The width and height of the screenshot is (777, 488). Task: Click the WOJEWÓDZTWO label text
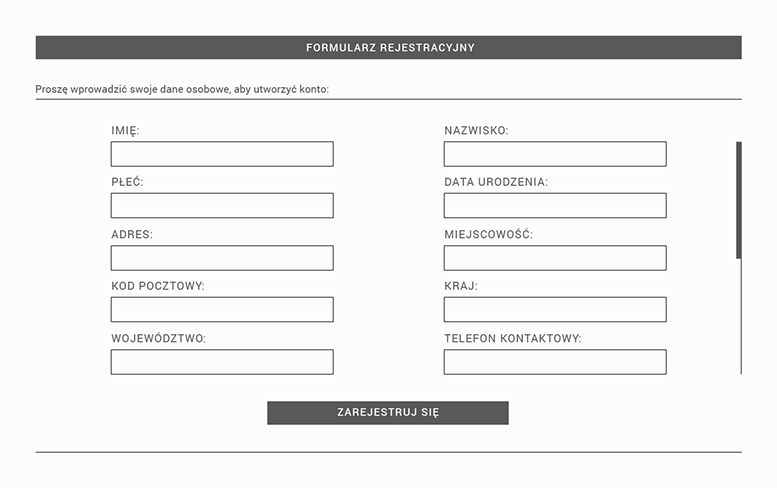tap(158, 339)
